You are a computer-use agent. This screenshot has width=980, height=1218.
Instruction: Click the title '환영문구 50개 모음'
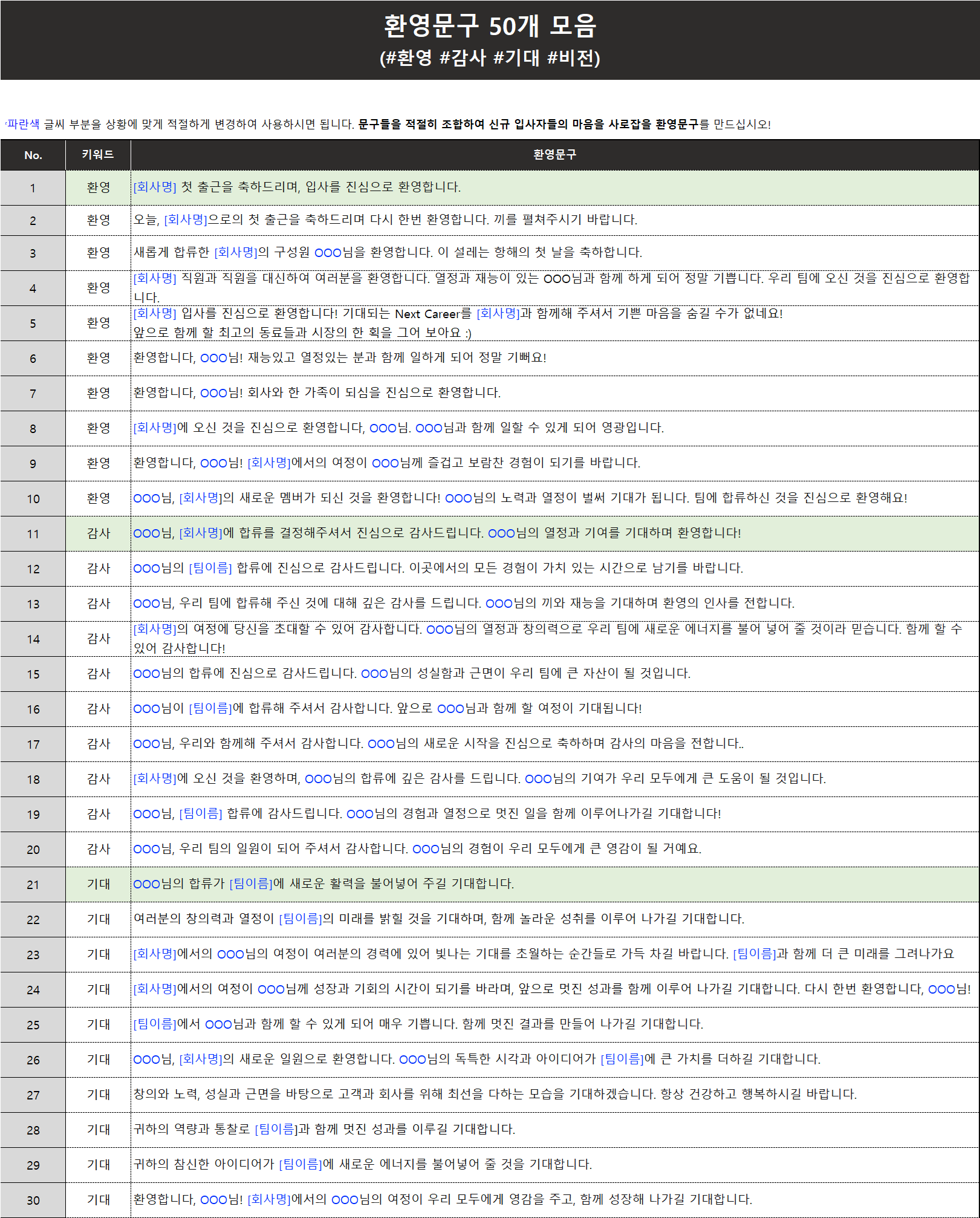(490, 26)
